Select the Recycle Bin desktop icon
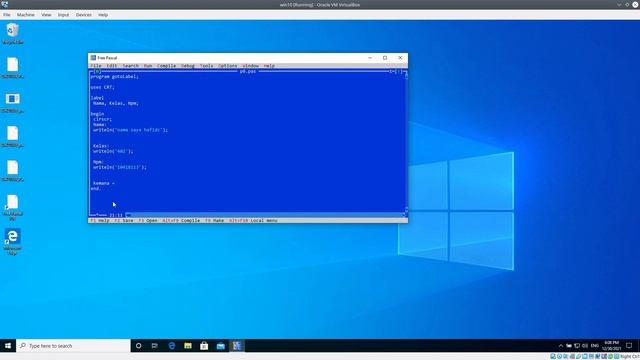 pyautogui.click(x=13, y=33)
